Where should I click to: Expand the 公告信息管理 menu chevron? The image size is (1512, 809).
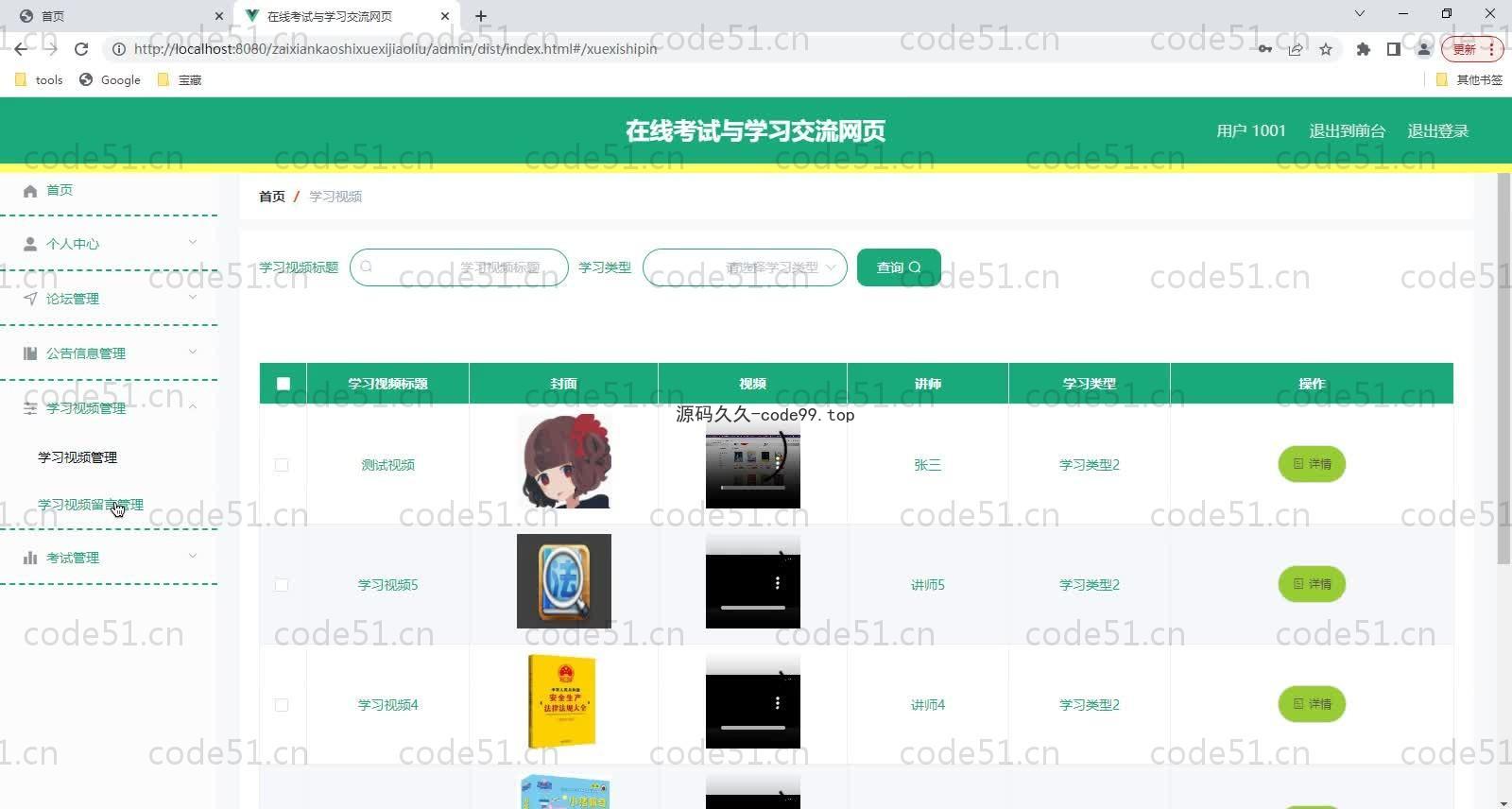point(193,353)
